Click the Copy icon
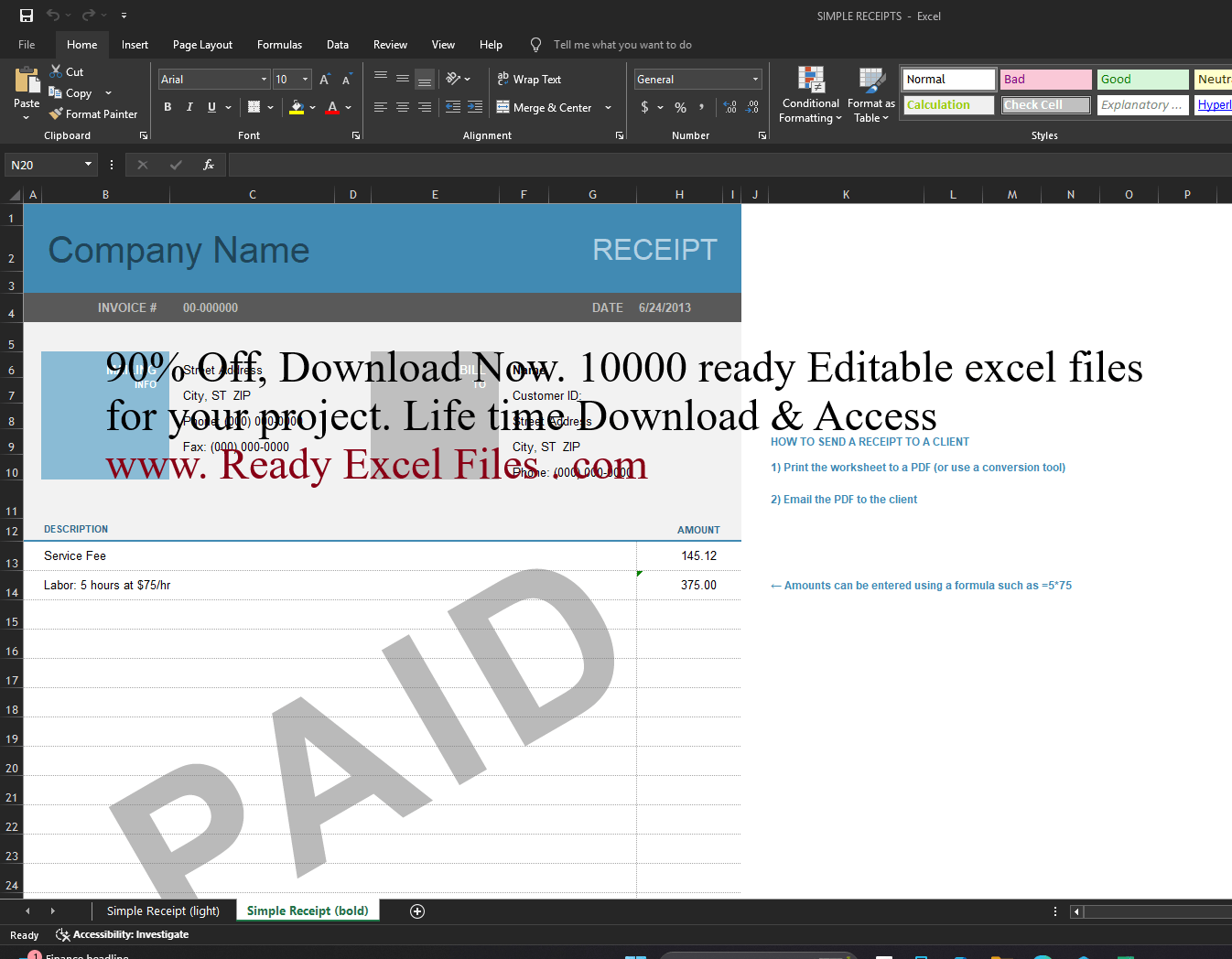The image size is (1232, 959). pyautogui.click(x=56, y=92)
